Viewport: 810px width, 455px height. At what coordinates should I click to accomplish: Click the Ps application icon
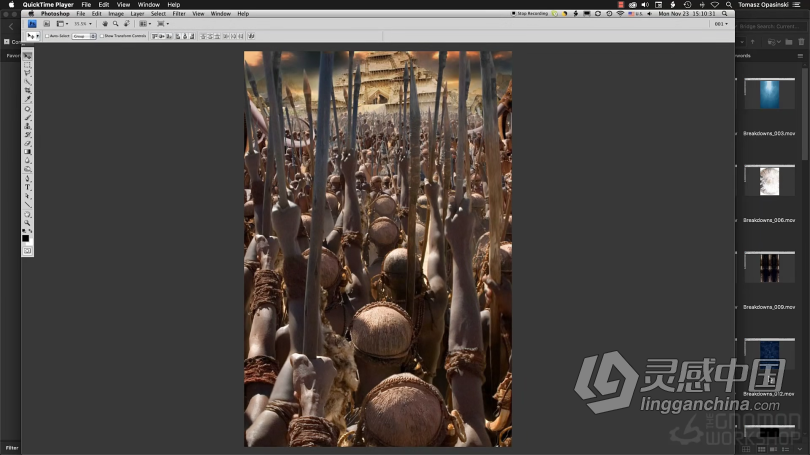(x=32, y=24)
